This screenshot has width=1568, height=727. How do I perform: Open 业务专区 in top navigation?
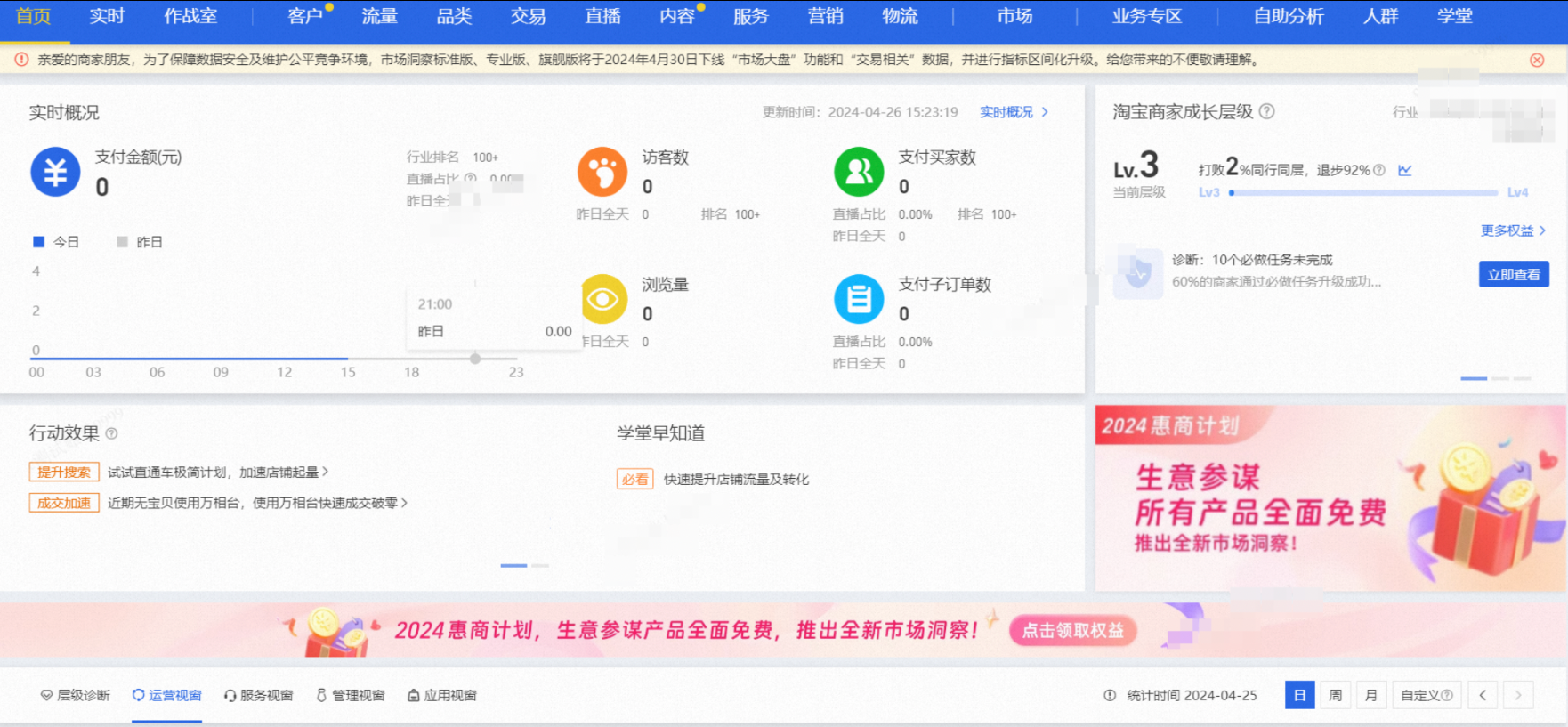(1146, 16)
